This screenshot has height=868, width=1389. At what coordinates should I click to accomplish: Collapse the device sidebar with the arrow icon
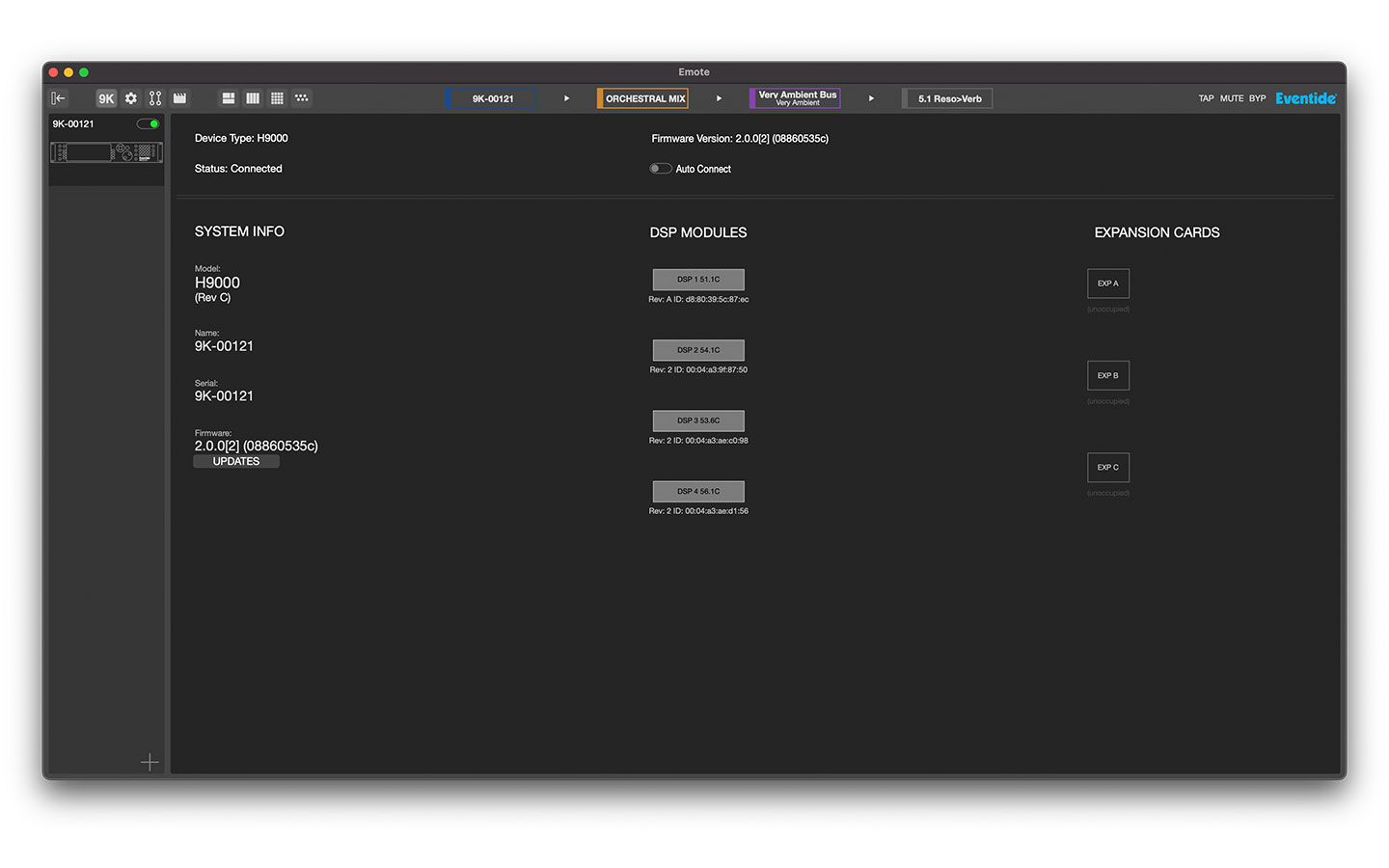[x=59, y=98]
